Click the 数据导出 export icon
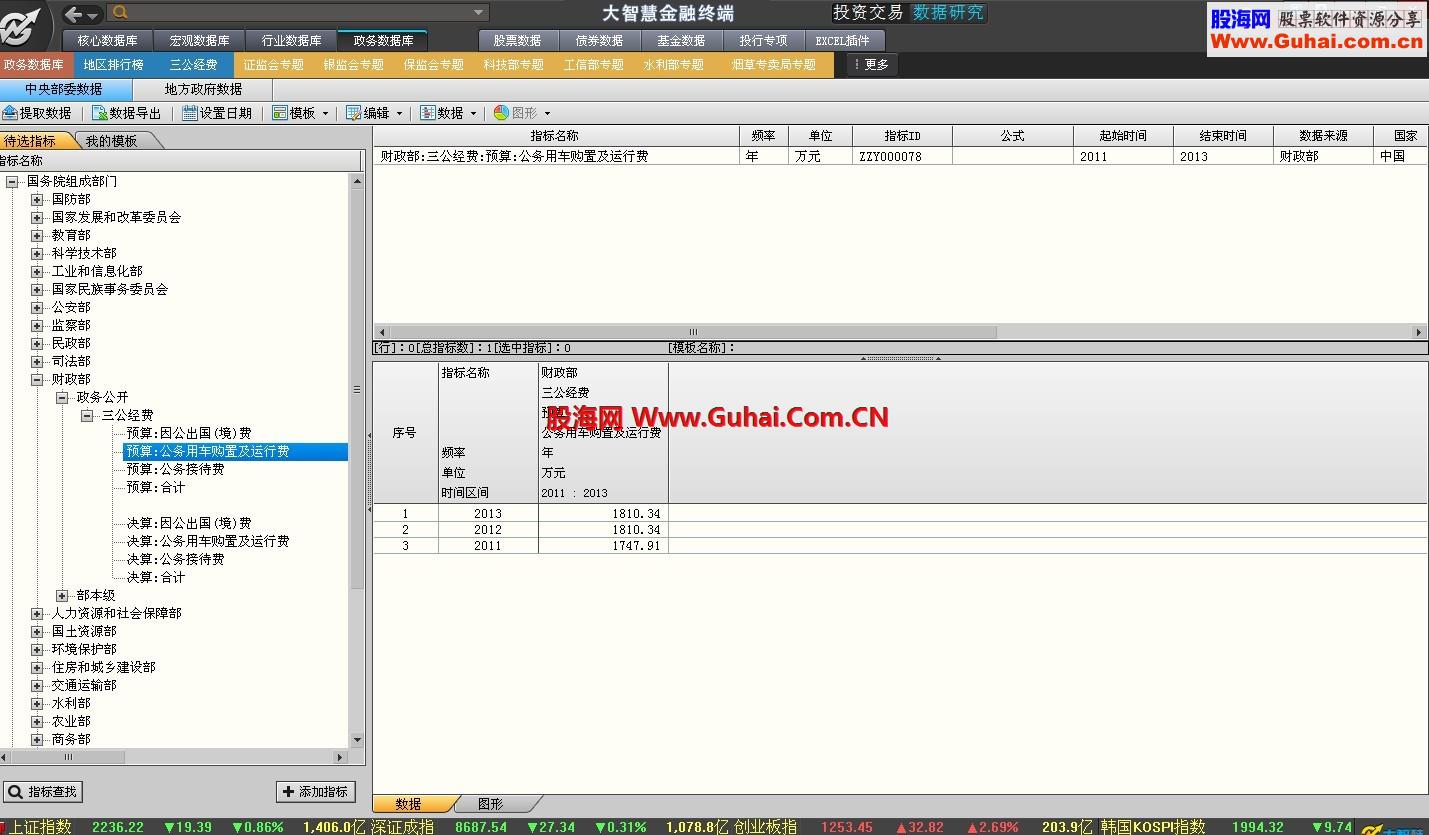1429x835 pixels. point(100,113)
